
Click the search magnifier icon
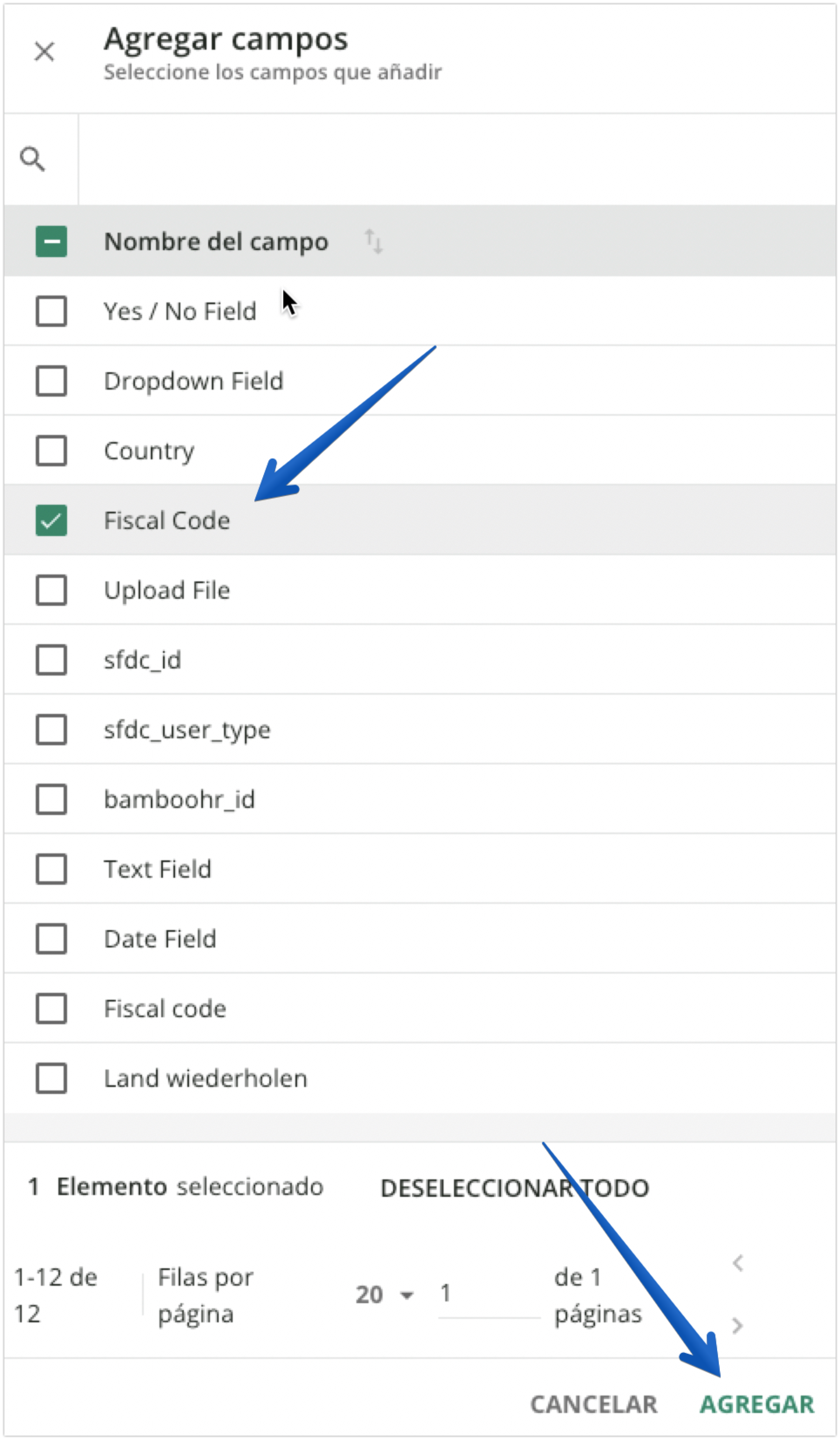pyautogui.click(x=33, y=159)
